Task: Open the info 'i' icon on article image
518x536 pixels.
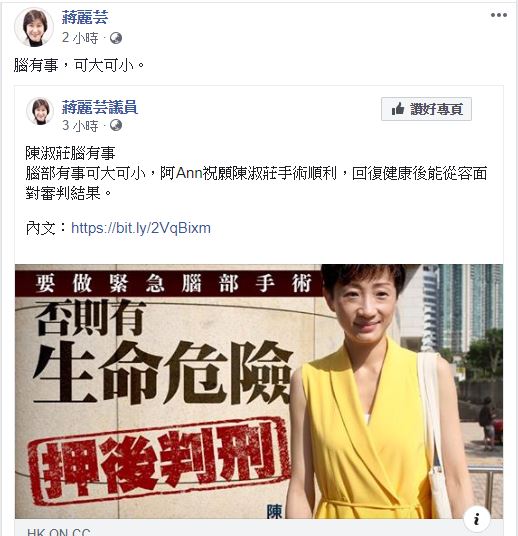Action: click(x=477, y=519)
